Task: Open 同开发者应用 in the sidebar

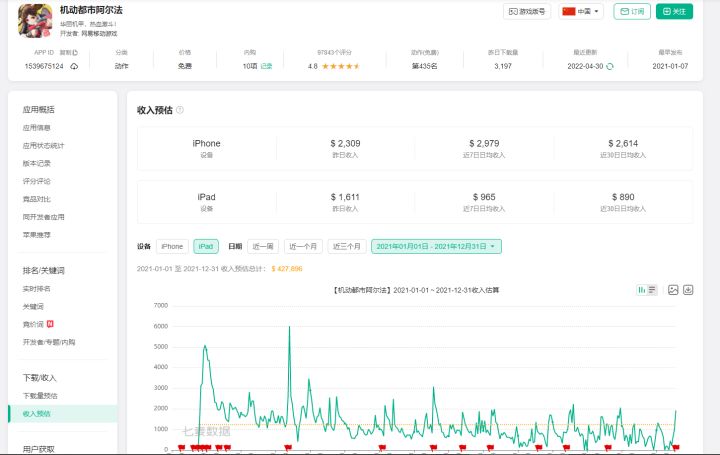Action: 43,217
